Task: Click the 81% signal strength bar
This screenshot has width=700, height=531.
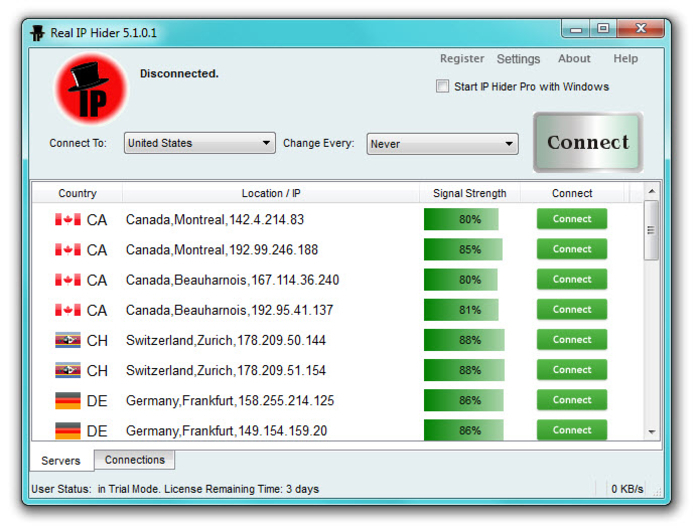Action: [461, 310]
